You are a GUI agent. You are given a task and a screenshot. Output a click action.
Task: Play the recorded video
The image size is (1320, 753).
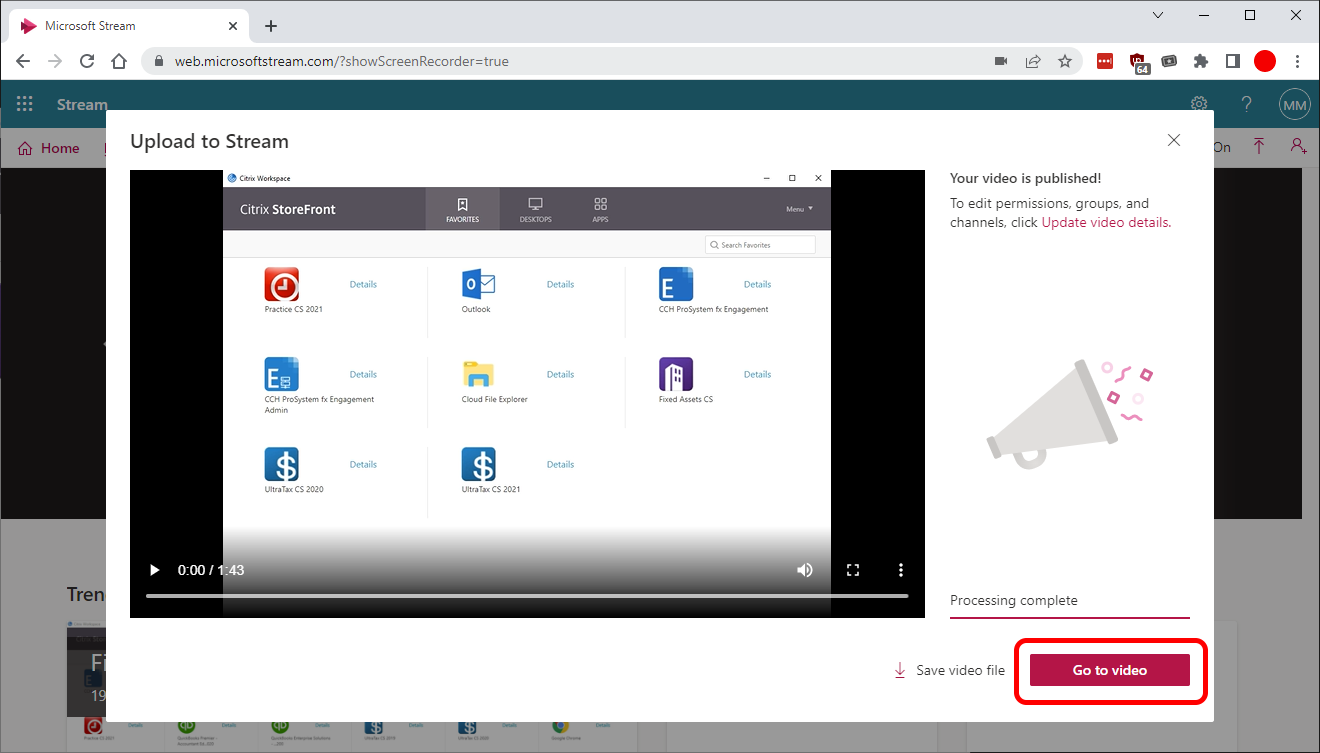click(x=154, y=570)
